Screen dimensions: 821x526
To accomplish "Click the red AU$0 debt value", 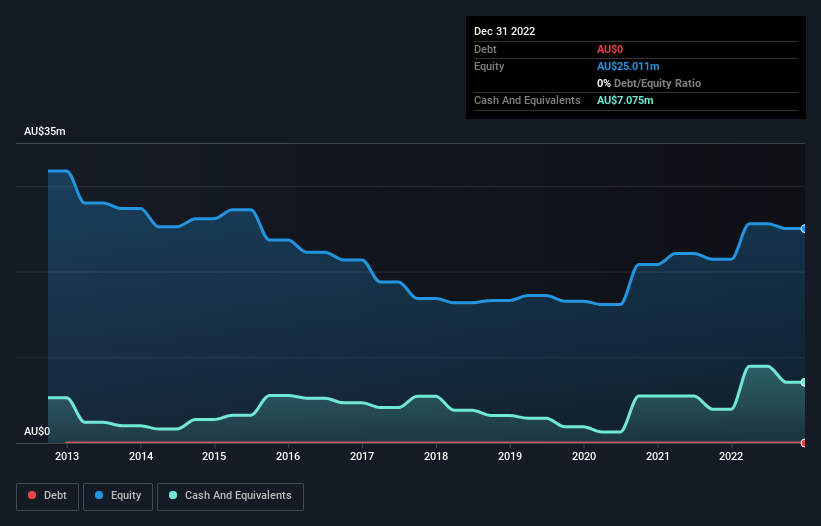I will [x=610, y=49].
